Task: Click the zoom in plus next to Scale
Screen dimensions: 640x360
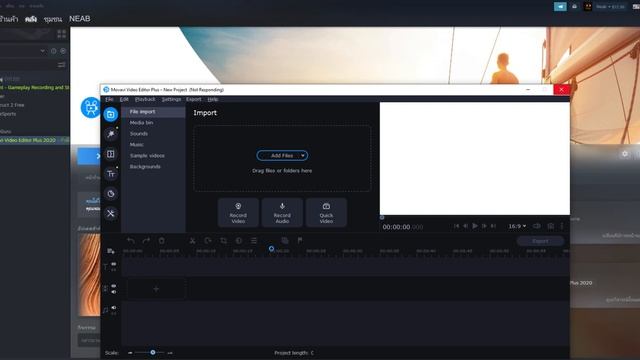Action: pyautogui.click(x=170, y=353)
